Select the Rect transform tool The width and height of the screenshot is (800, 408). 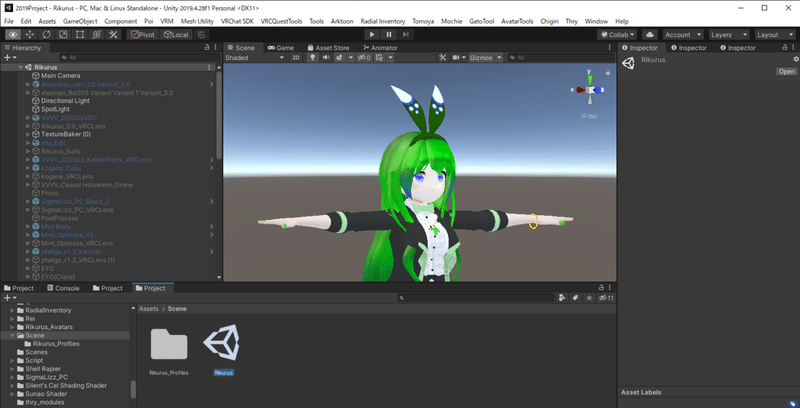click(80, 35)
